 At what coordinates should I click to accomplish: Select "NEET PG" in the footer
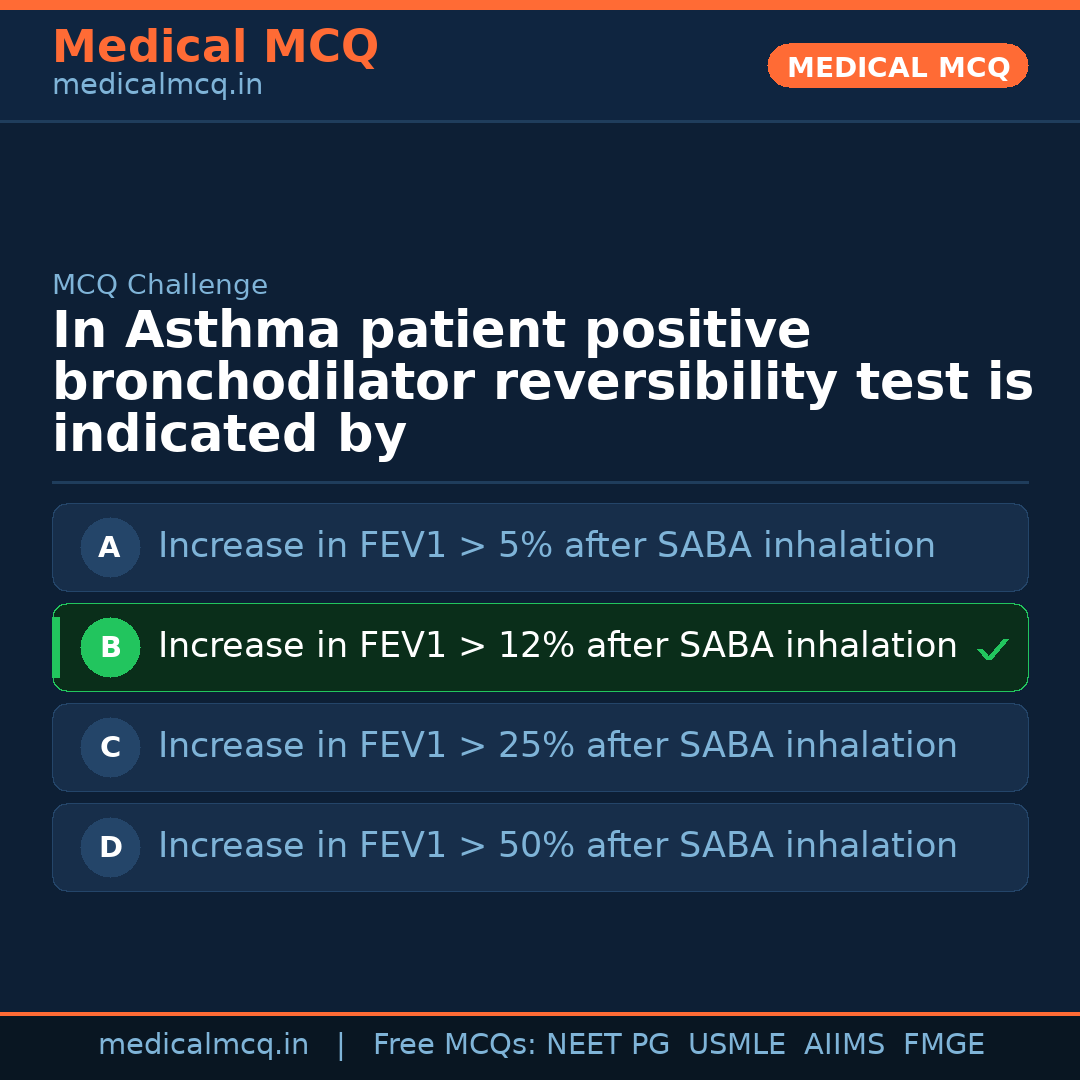[608, 1045]
